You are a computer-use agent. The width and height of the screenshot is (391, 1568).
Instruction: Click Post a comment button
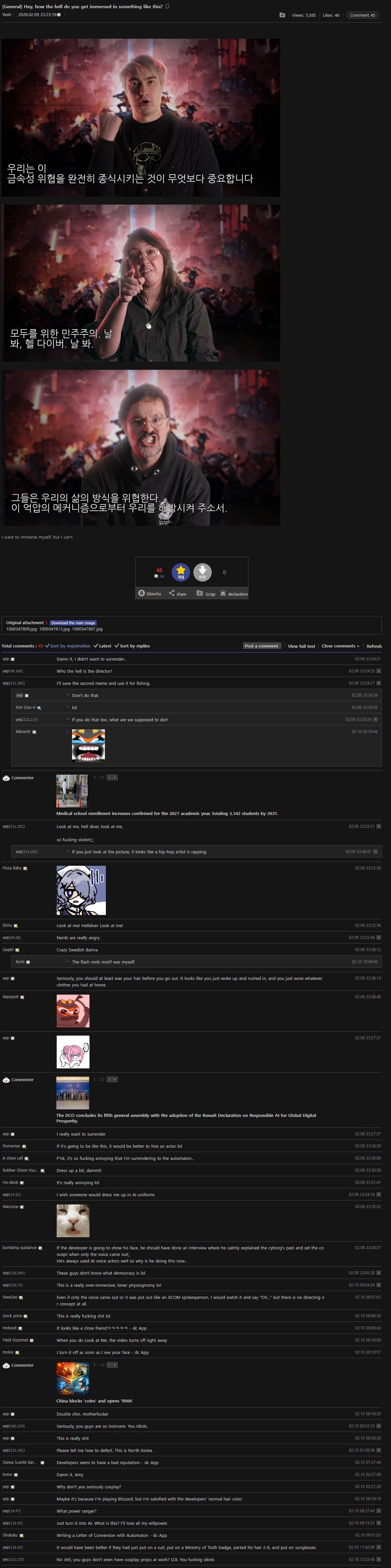click(x=262, y=646)
